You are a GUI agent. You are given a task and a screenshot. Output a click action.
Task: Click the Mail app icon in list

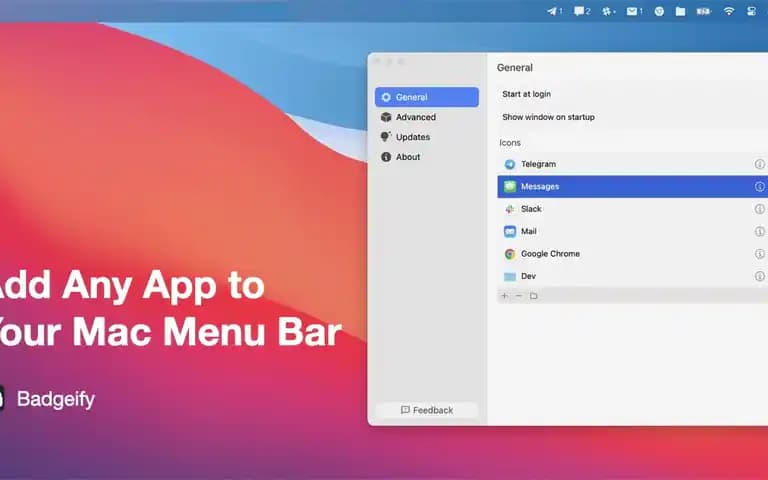pos(510,231)
